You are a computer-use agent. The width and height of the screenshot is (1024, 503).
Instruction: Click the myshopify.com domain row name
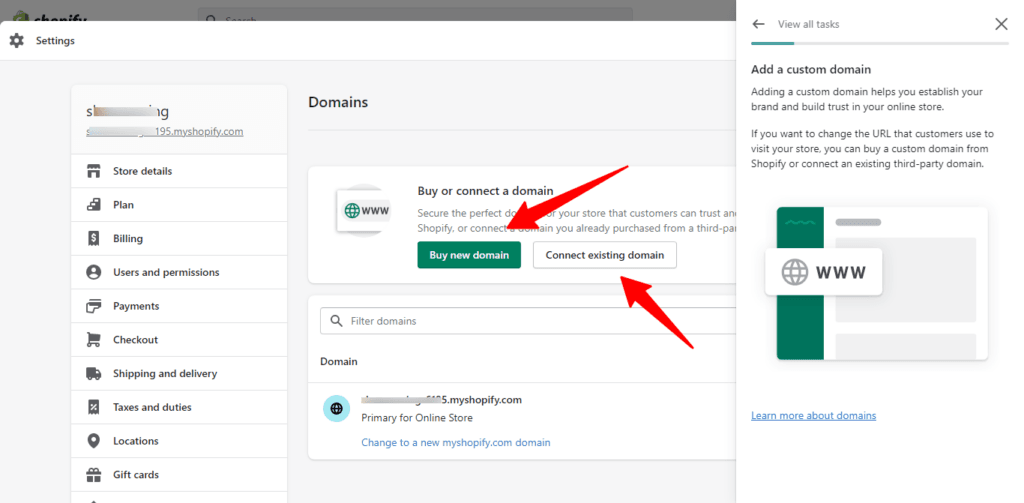pos(441,400)
